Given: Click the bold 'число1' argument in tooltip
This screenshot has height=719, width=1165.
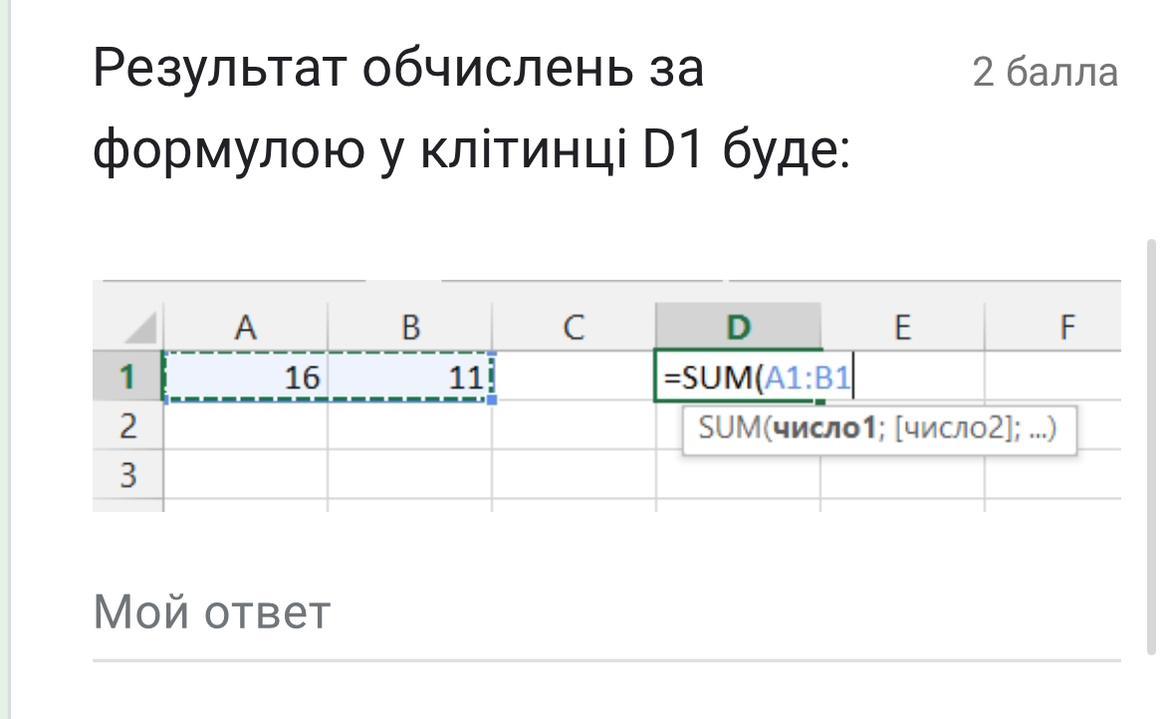Looking at the screenshot, I should point(811,430).
